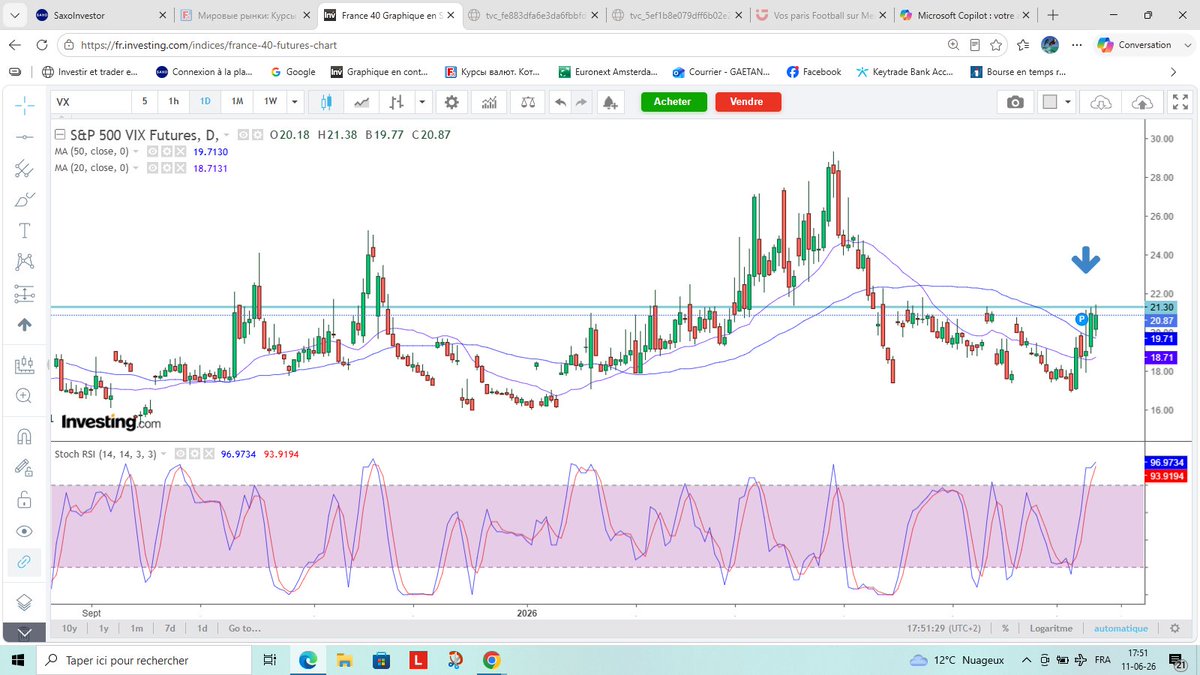Viewport: 1200px width, 675px height.
Task: Open the chart style dropdown arrow
Action: (422, 102)
